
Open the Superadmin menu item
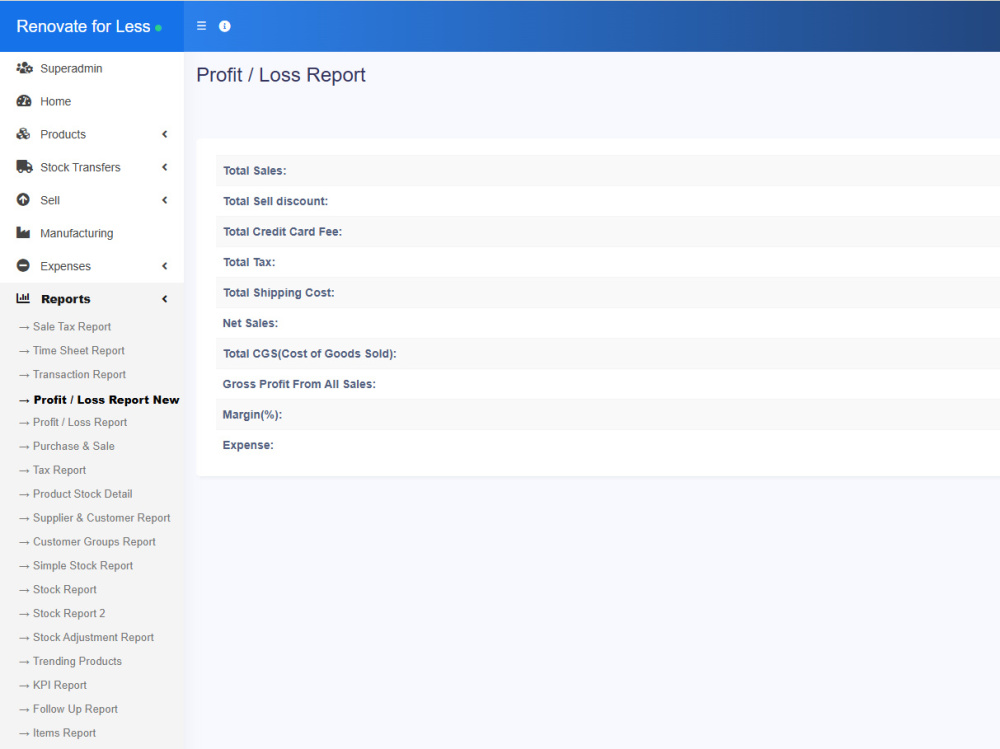(x=71, y=68)
